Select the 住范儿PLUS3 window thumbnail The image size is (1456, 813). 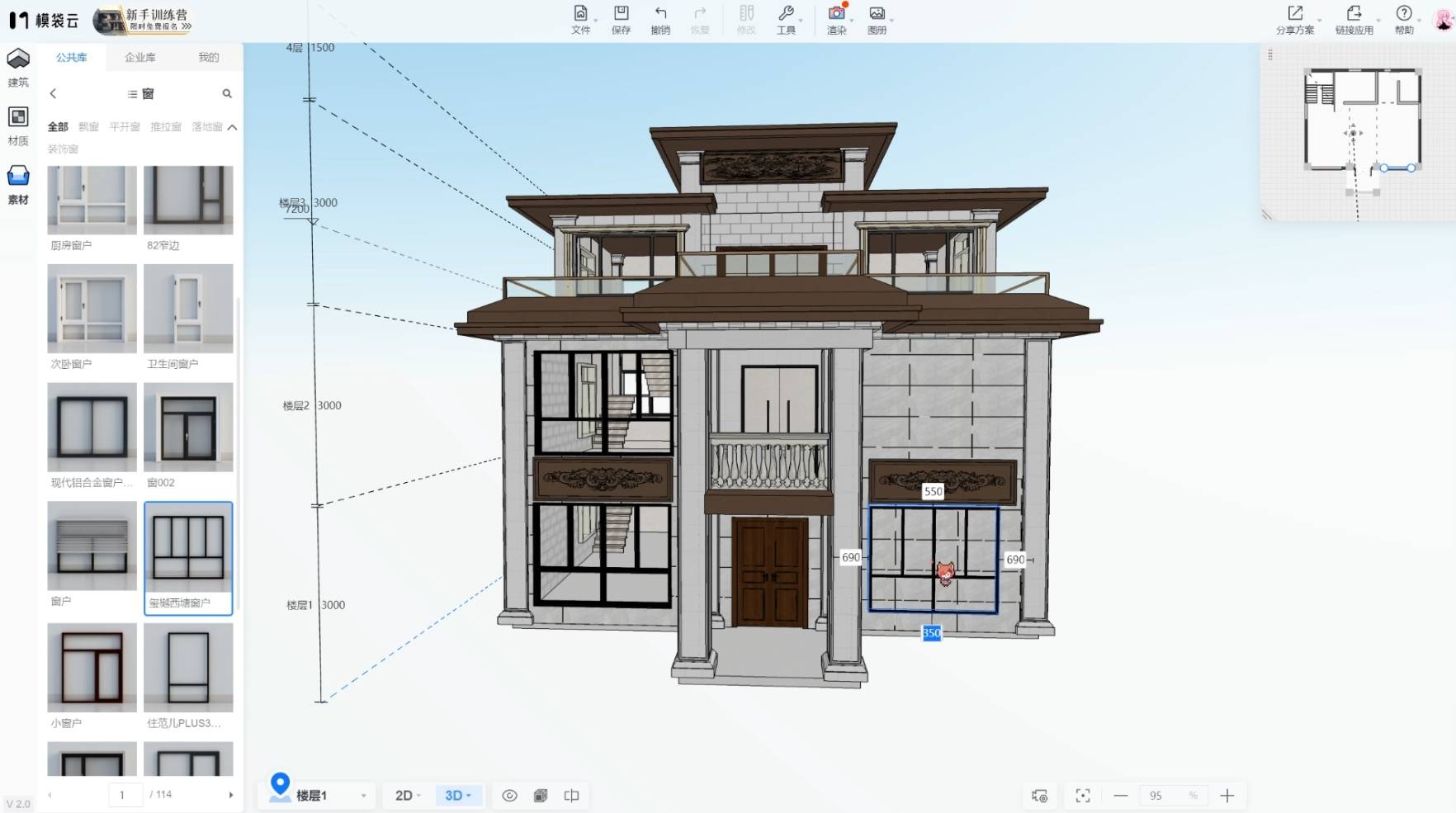pos(188,668)
